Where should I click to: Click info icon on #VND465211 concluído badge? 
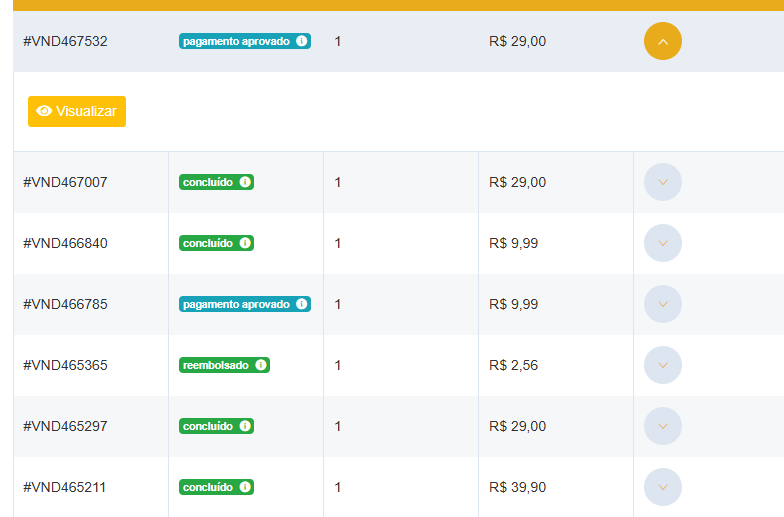click(245, 487)
